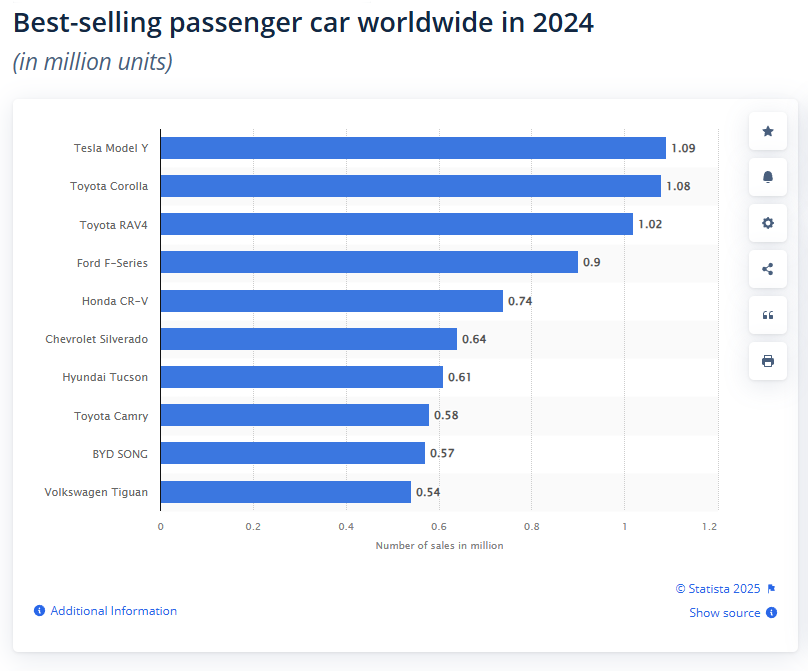The height and width of the screenshot is (671, 808).
Task: Select the Chevrolet Silverado bar
Action: (x=309, y=339)
